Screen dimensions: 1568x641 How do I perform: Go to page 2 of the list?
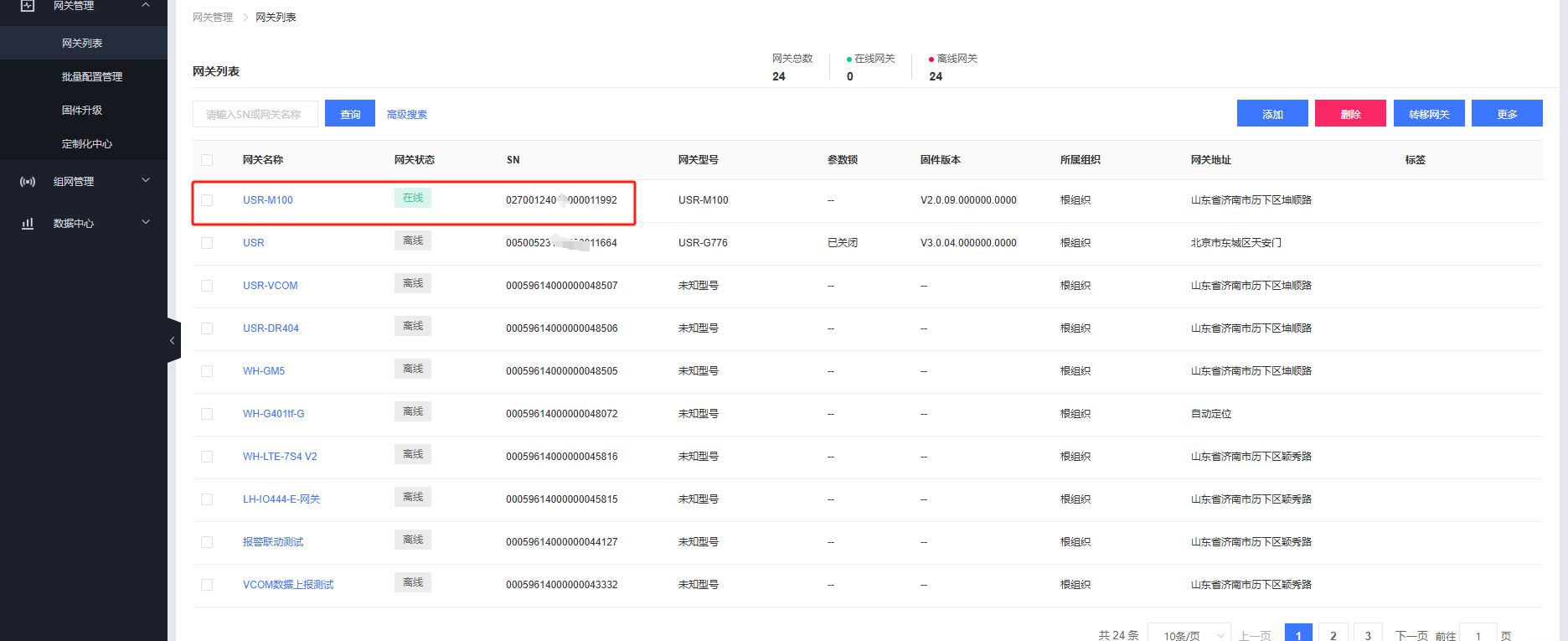point(1333,634)
